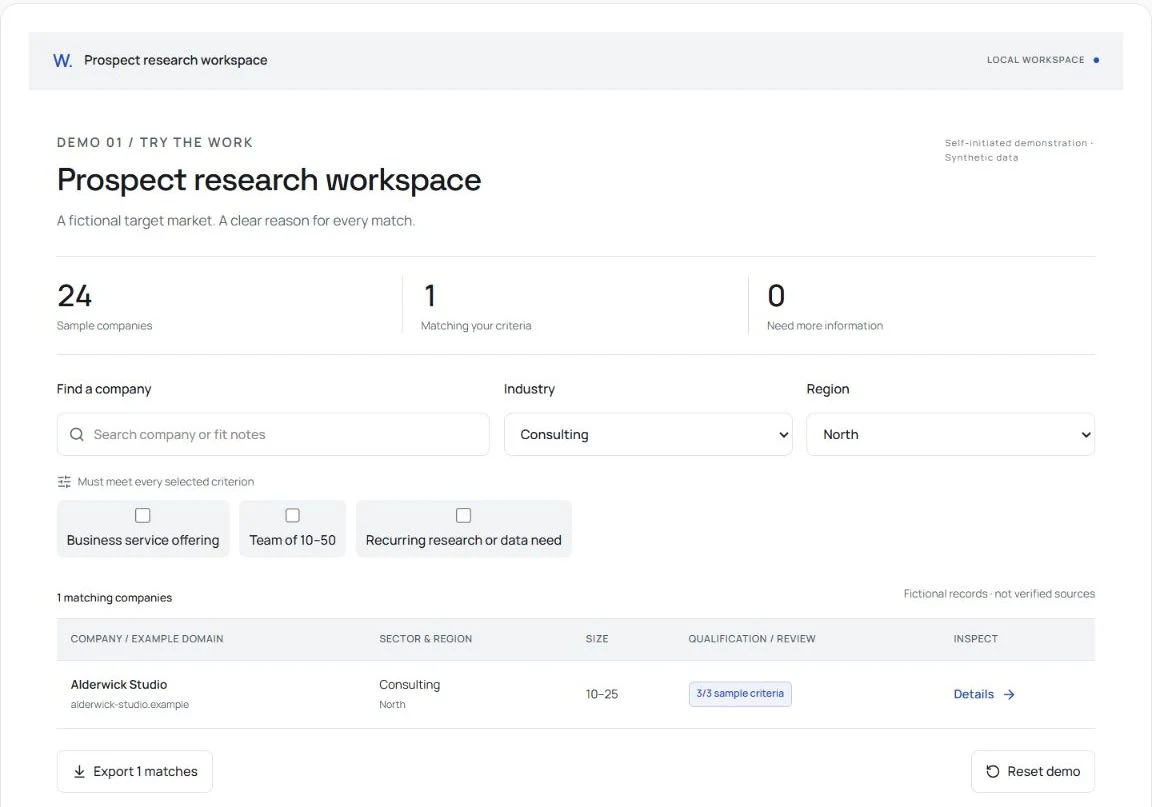Export 1 matches
This screenshot has height=807, width=1152.
[x=134, y=772]
